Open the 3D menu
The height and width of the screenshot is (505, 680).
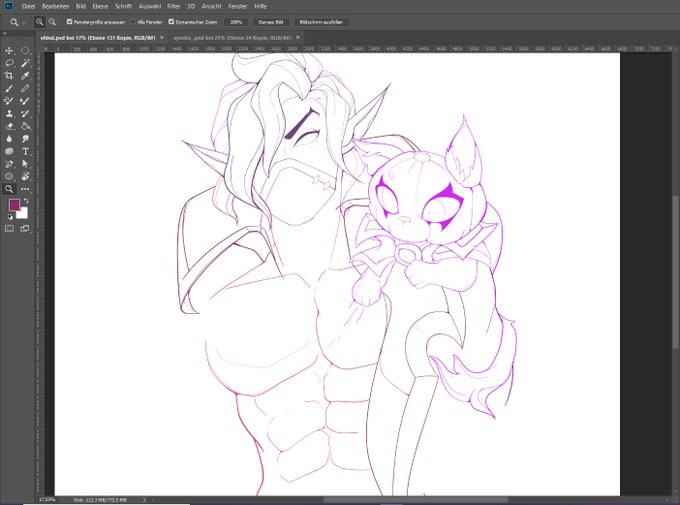191,7
